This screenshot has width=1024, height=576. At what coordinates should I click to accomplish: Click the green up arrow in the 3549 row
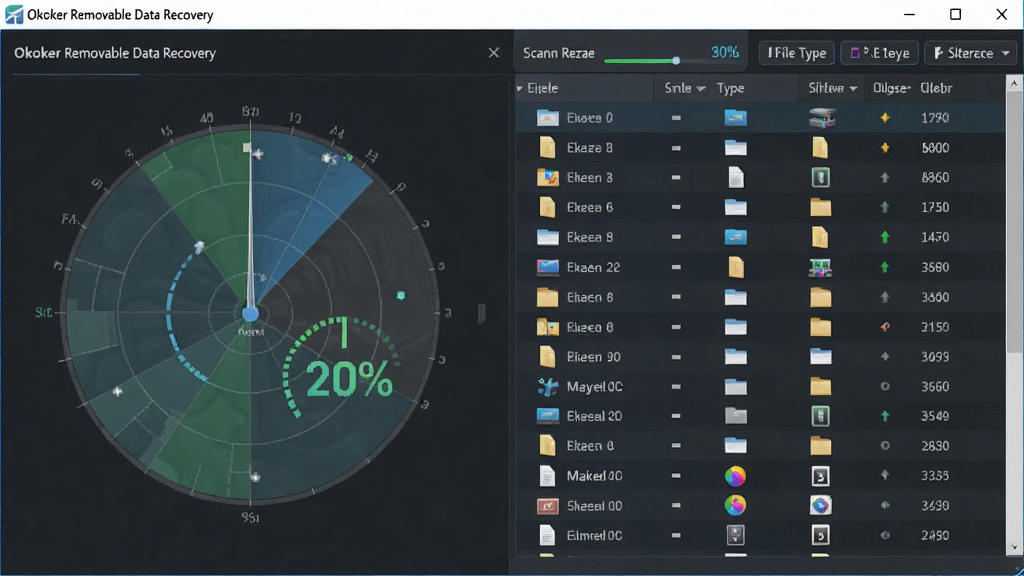pyautogui.click(x=885, y=416)
